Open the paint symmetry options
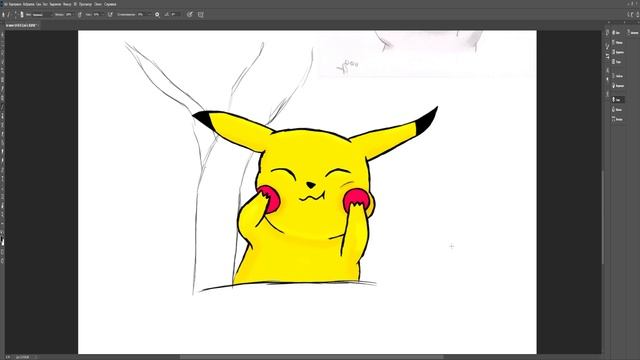The image size is (640, 360). tap(200, 14)
